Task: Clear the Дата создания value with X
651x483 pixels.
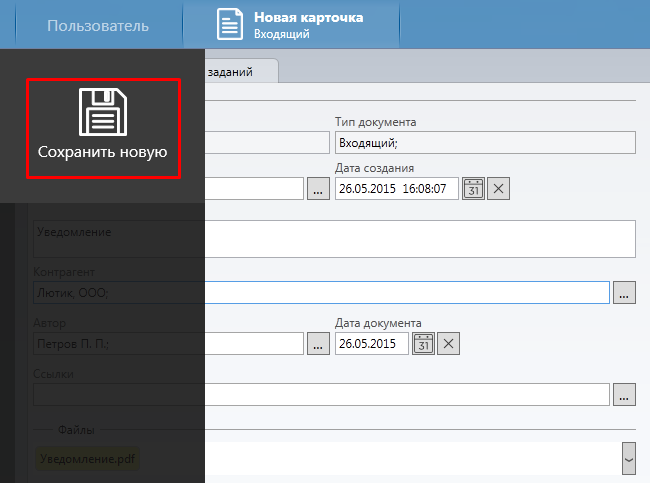Action: 499,188
